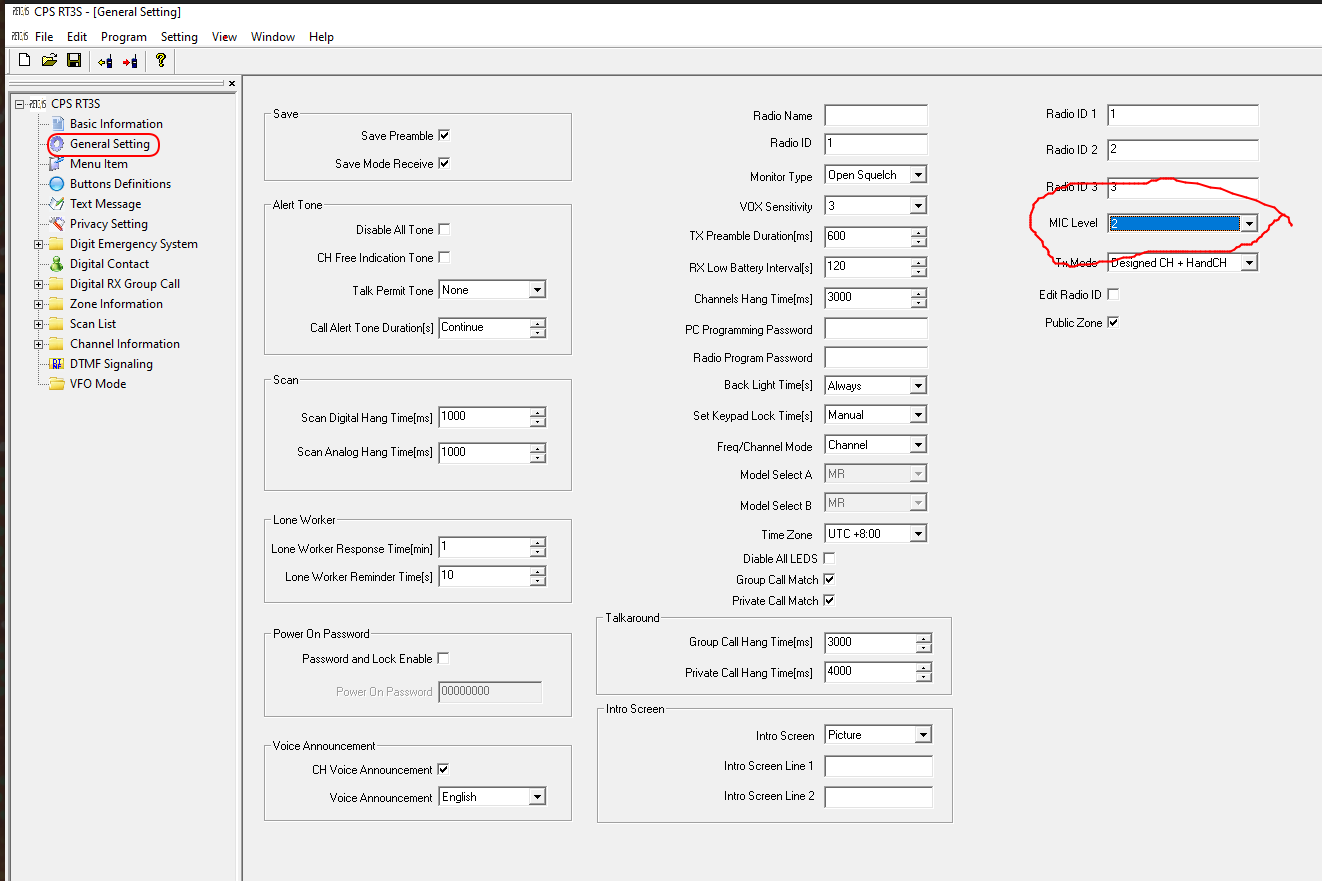1322x881 pixels.
Task: Click the Read from radio toolbar icon
Action: pos(105,61)
